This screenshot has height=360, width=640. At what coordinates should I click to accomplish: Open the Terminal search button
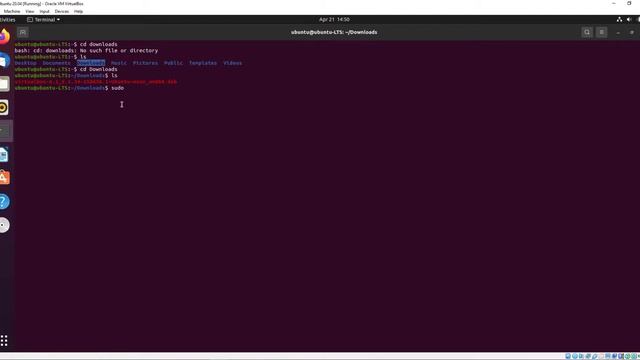click(587, 32)
